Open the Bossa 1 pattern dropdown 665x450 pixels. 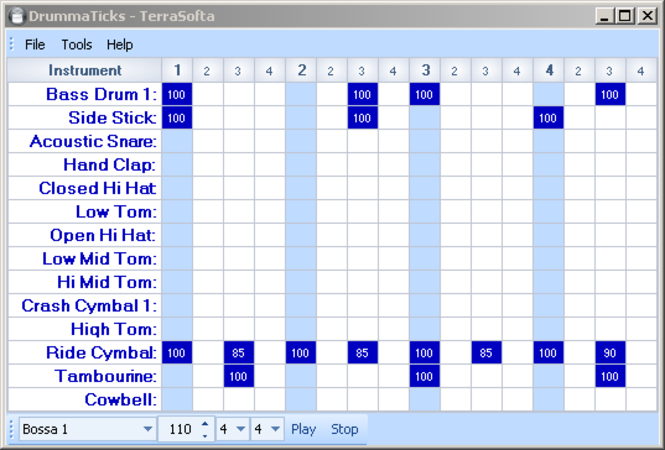click(x=148, y=429)
